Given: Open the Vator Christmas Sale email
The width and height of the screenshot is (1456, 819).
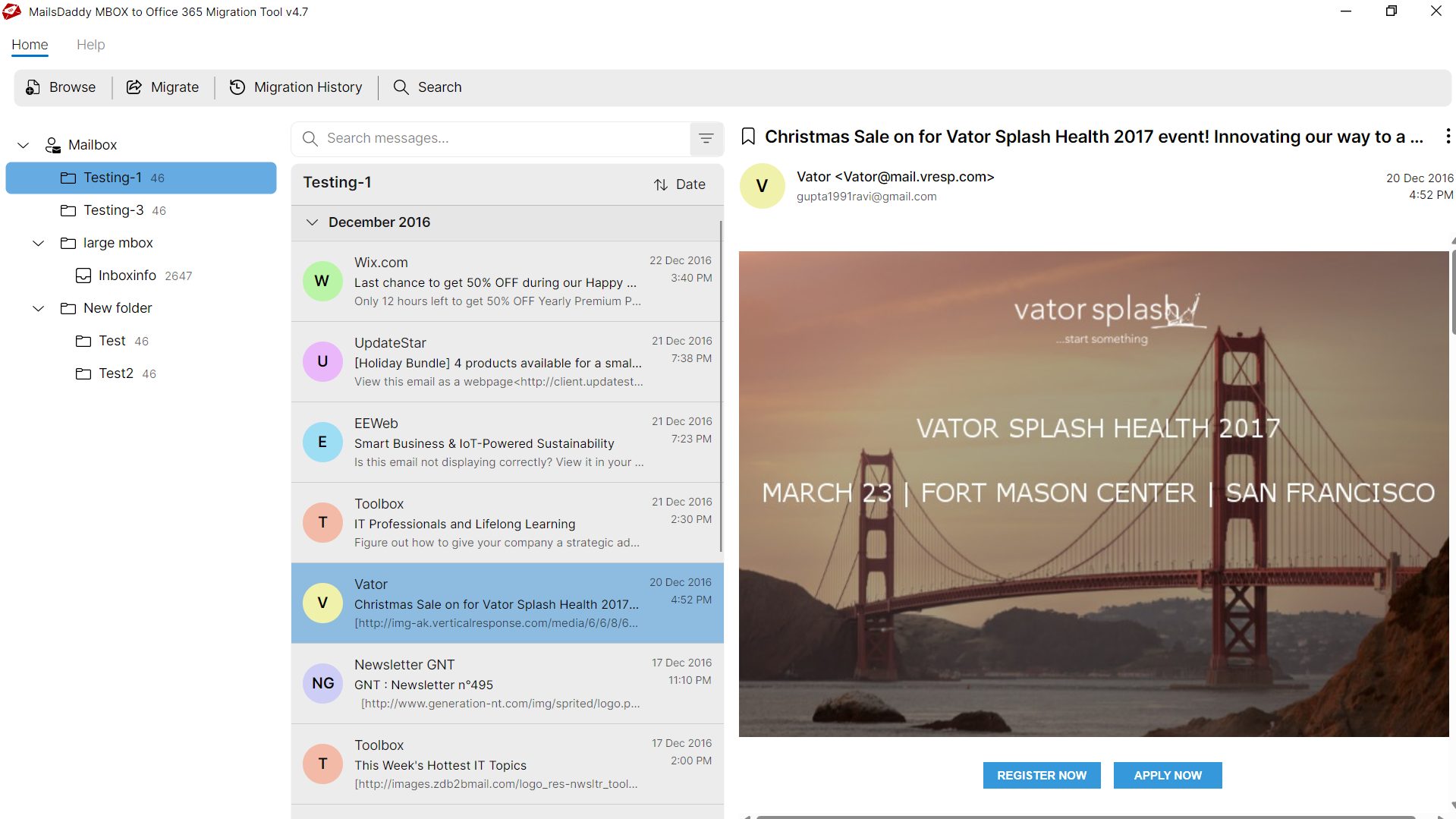Looking at the screenshot, I should point(507,603).
